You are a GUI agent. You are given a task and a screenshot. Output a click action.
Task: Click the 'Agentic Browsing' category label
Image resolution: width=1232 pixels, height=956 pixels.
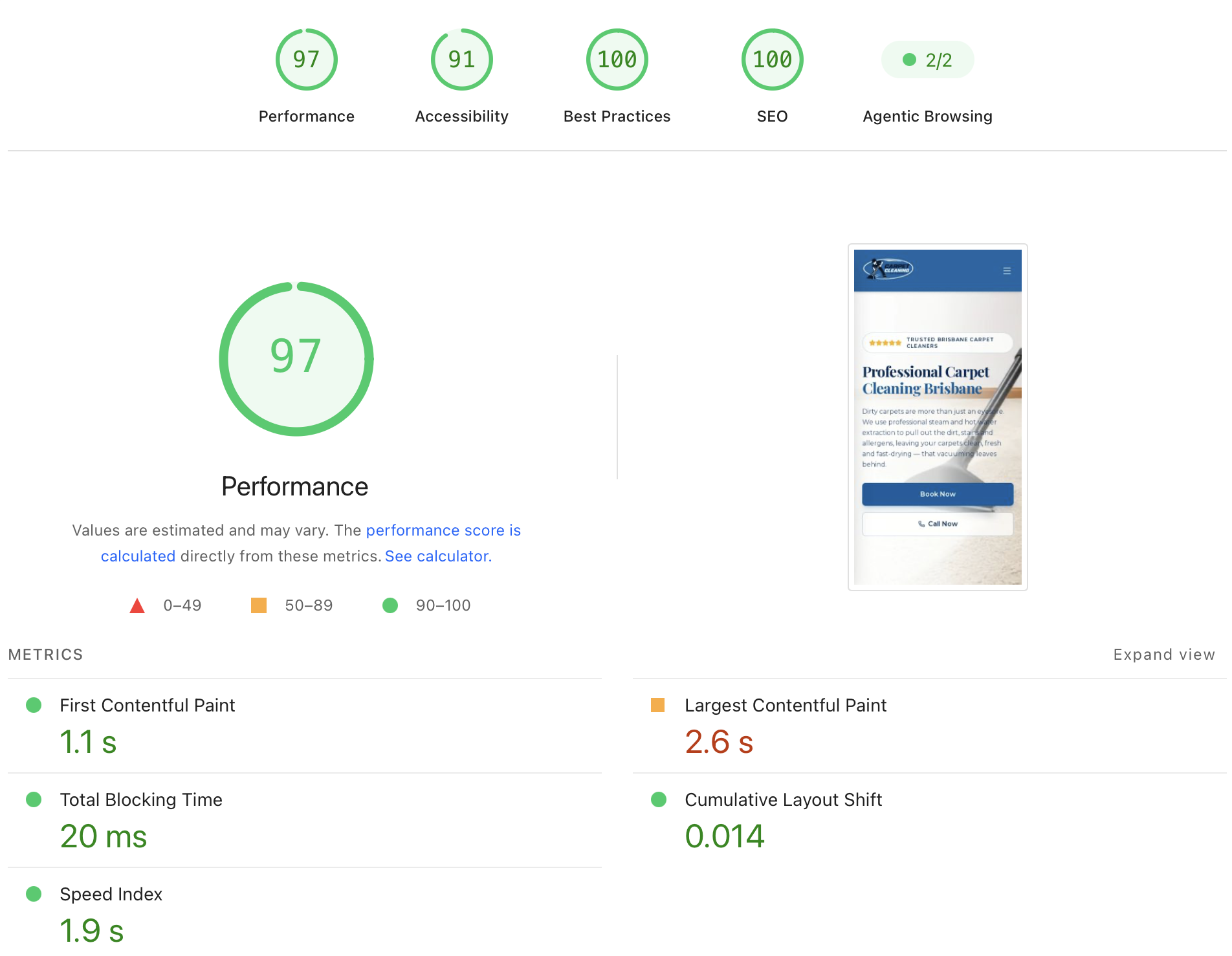tap(928, 116)
